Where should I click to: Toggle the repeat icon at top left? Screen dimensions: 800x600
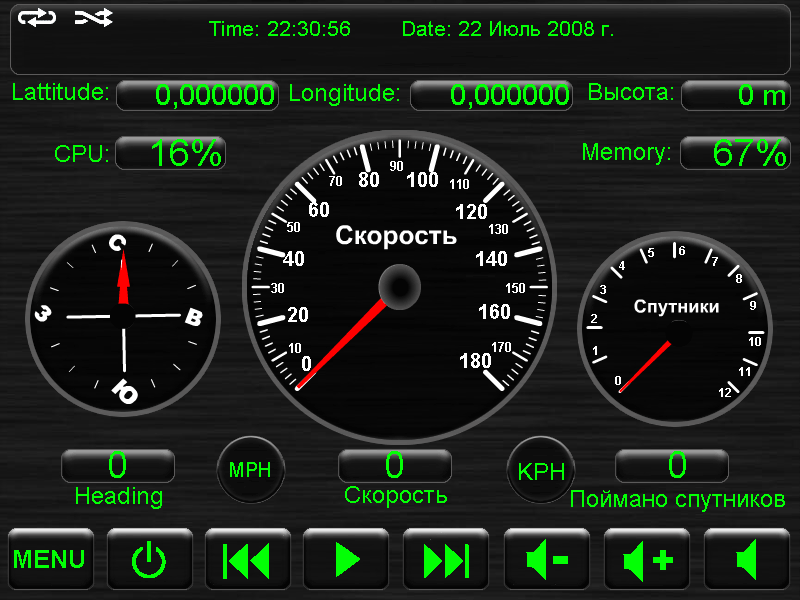37,18
